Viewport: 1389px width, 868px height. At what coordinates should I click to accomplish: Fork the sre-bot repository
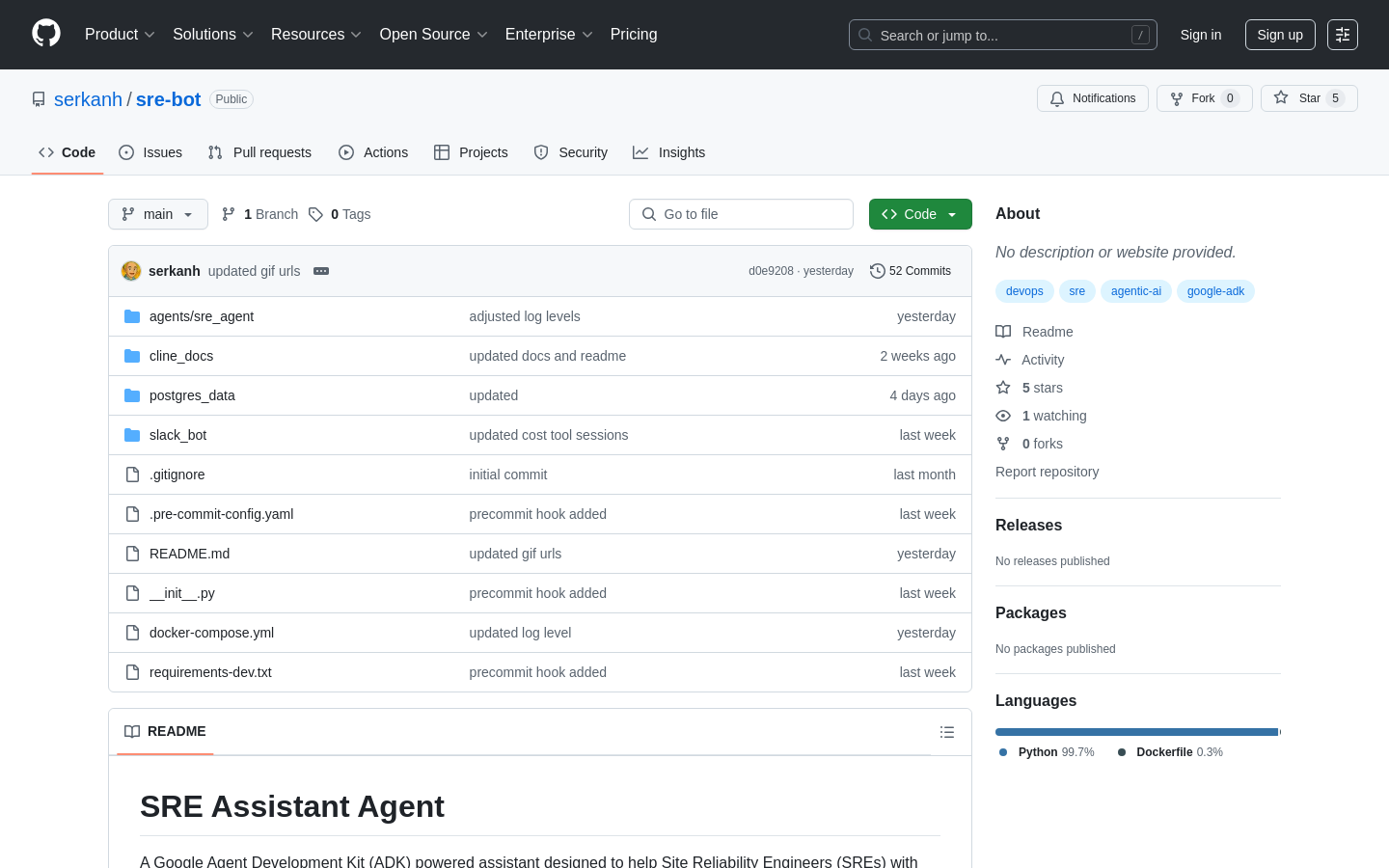point(1205,98)
